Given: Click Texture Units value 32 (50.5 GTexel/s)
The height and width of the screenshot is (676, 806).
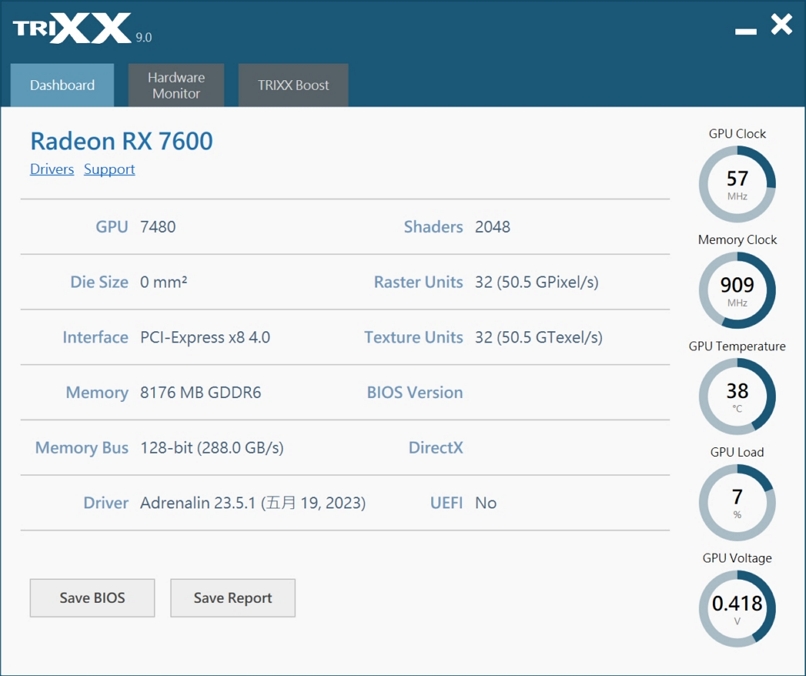Looking at the screenshot, I should click(539, 337).
